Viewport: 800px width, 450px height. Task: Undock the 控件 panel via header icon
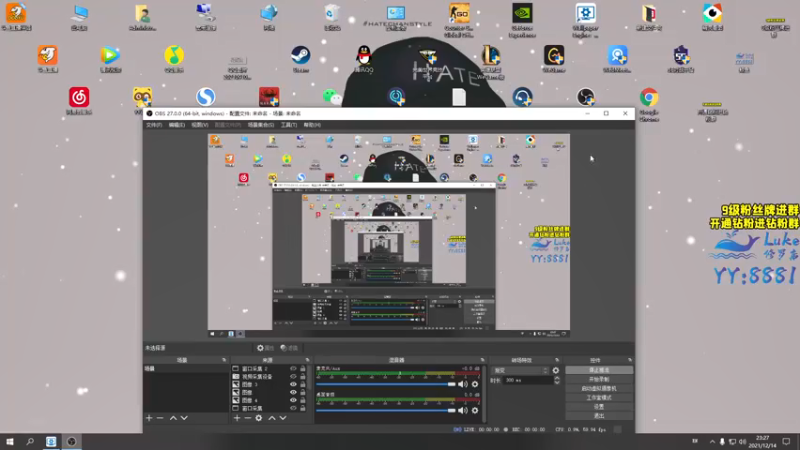[x=630, y=360]
